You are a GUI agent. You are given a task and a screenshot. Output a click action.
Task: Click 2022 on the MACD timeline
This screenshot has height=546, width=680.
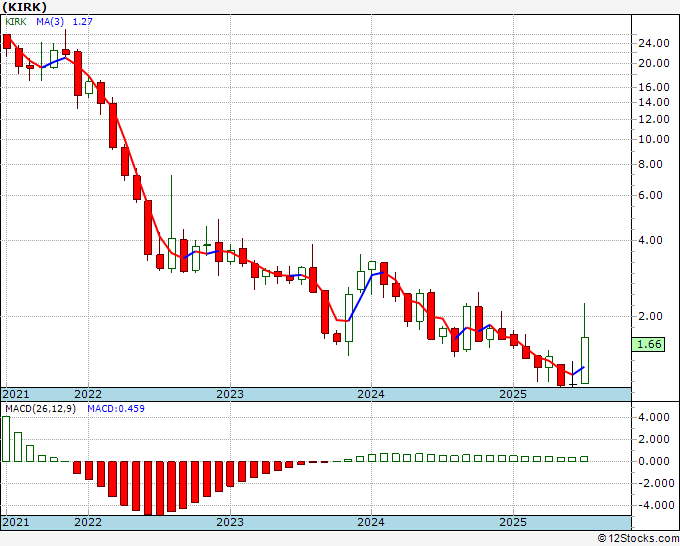click(x=88, y=522)
